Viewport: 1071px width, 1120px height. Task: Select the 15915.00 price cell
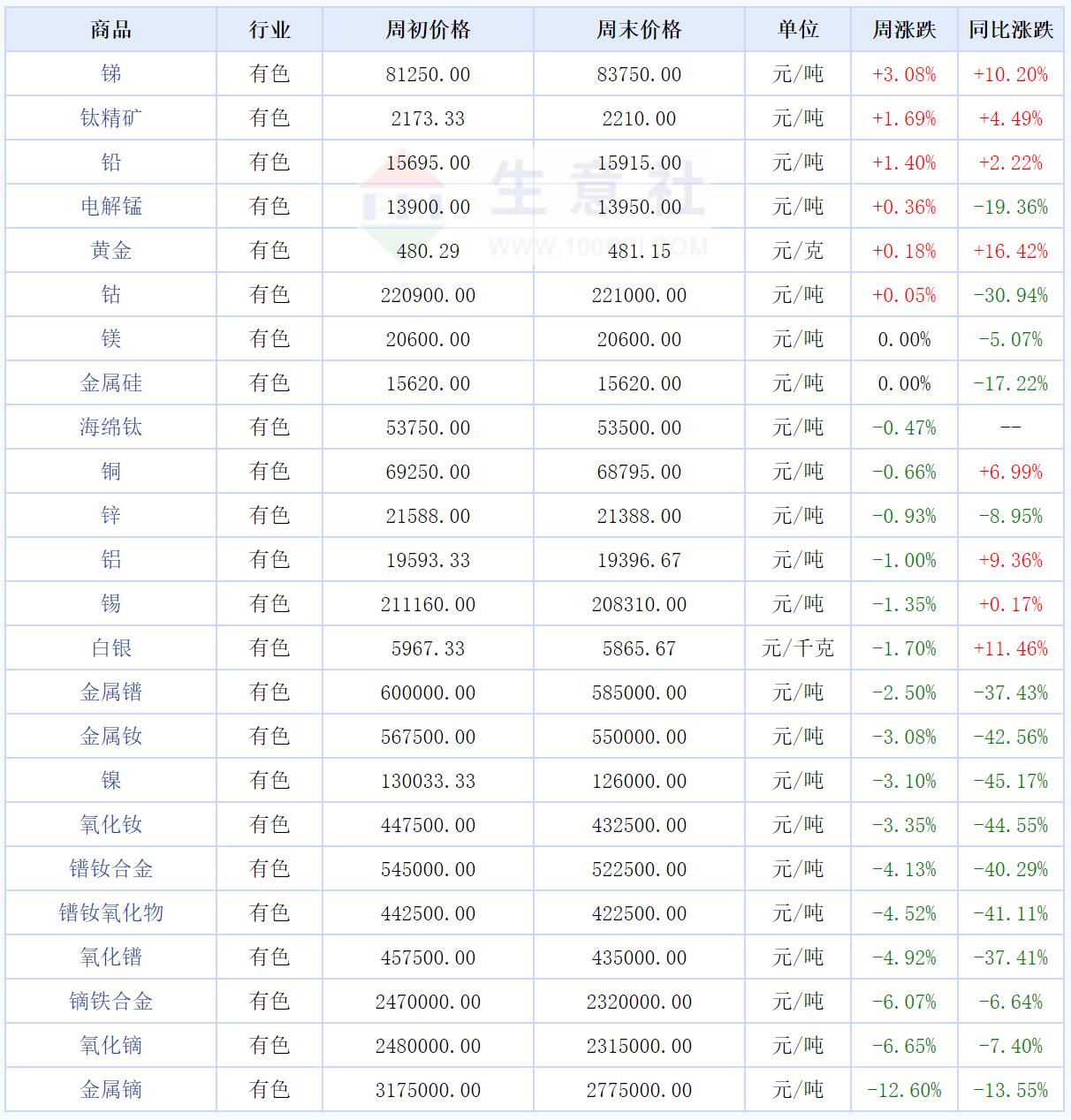click(639, 163)
